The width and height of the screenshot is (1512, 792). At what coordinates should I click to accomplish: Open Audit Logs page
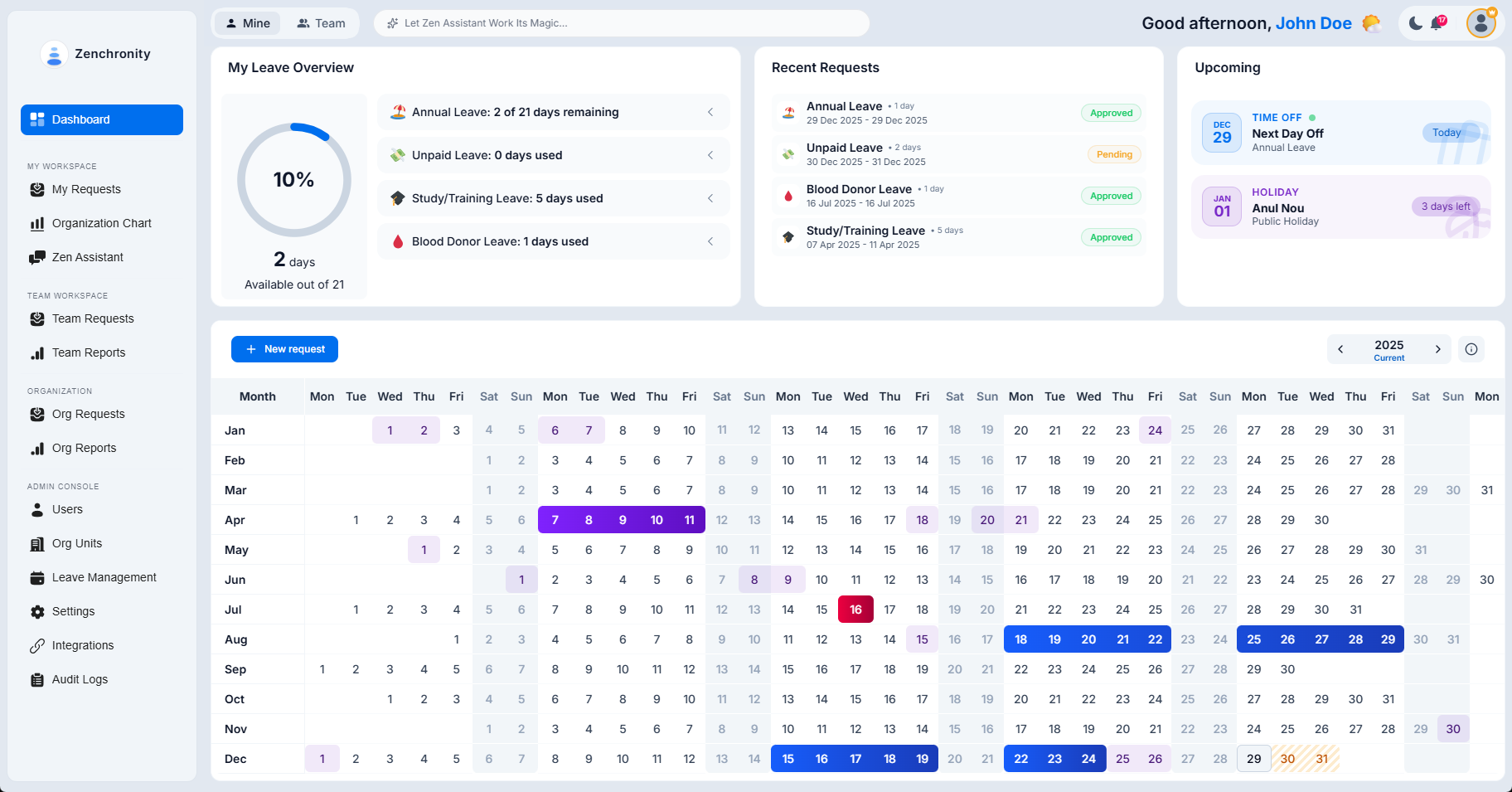click(x=80, y=679)
